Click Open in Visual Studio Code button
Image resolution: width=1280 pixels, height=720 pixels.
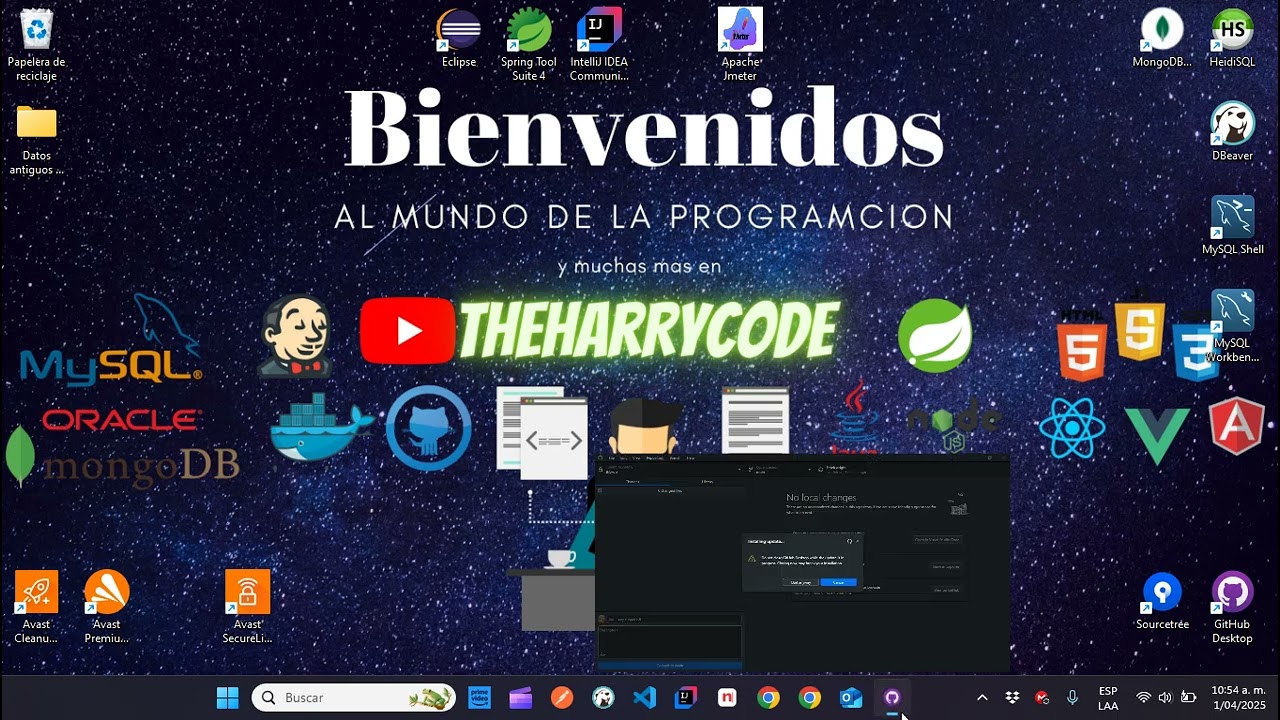click(937, 539)
